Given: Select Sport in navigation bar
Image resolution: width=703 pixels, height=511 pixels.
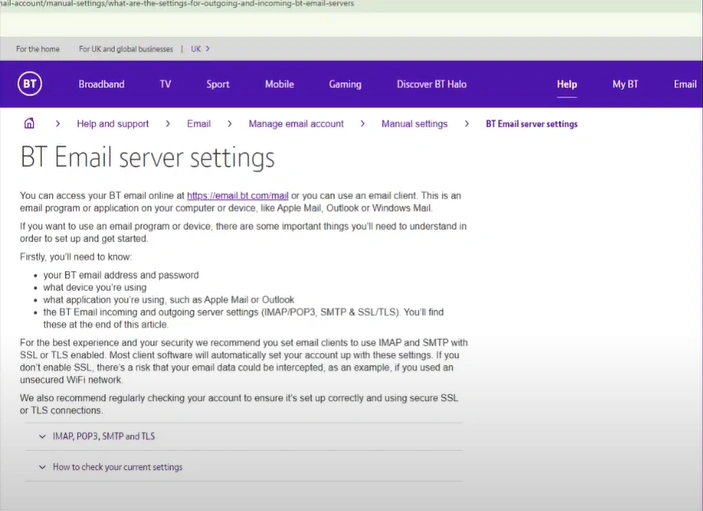Looking at the screenshot, I should pos(218,84).
